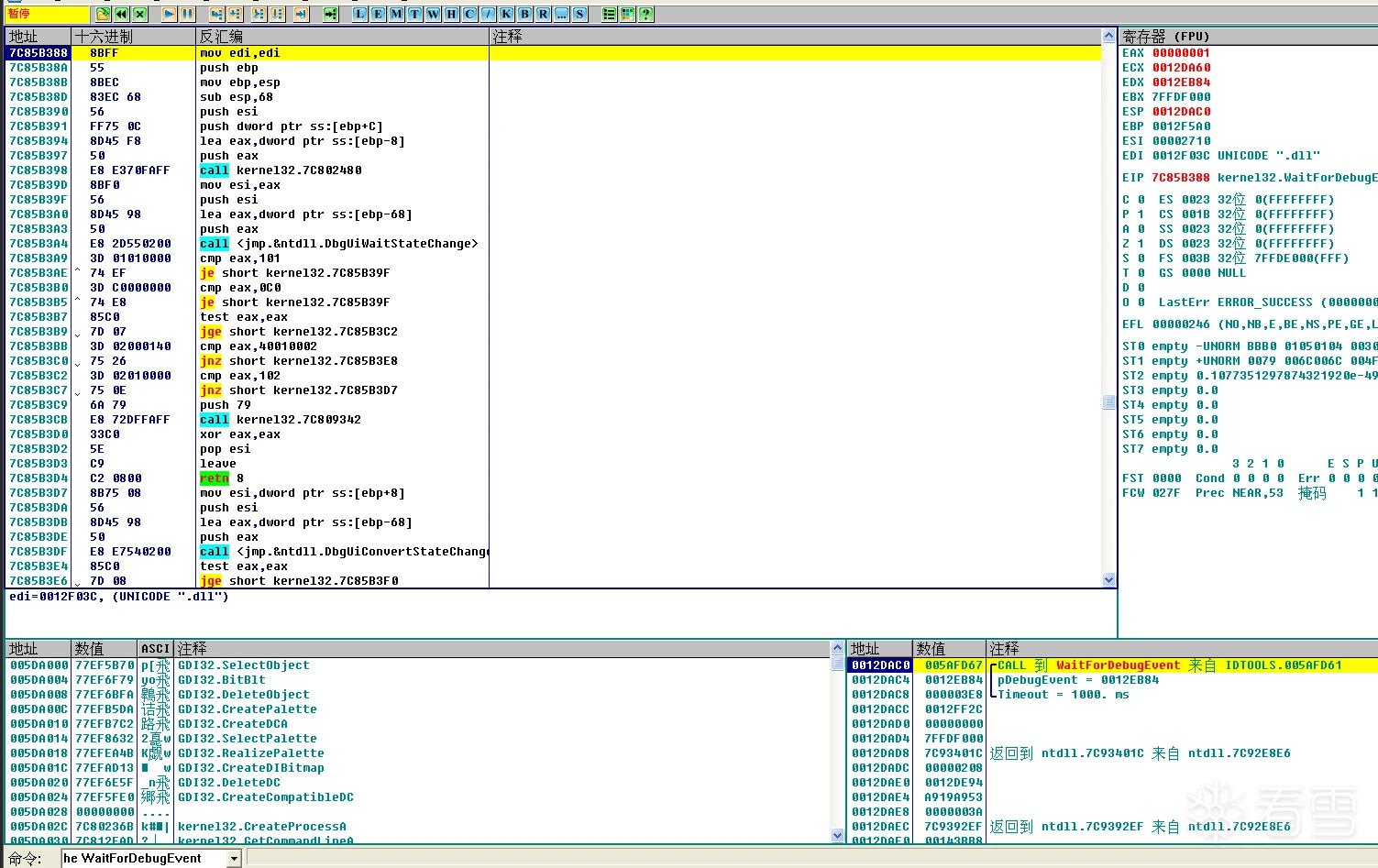Show the Run trace (... button)

(x=562, y=14)
